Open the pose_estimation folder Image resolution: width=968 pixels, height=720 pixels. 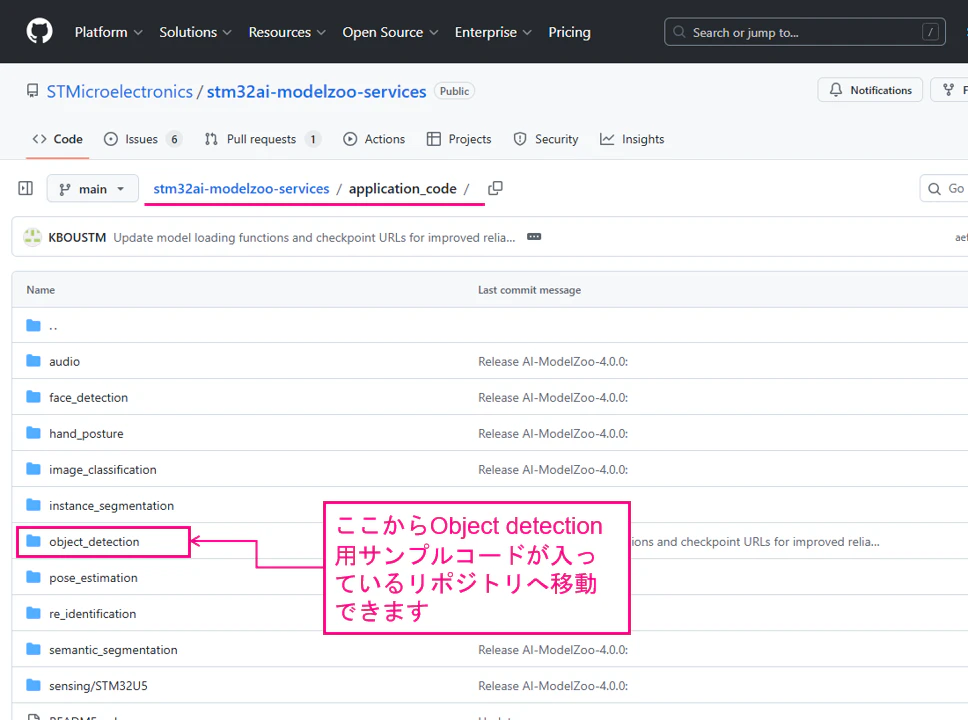pos(94,578)
